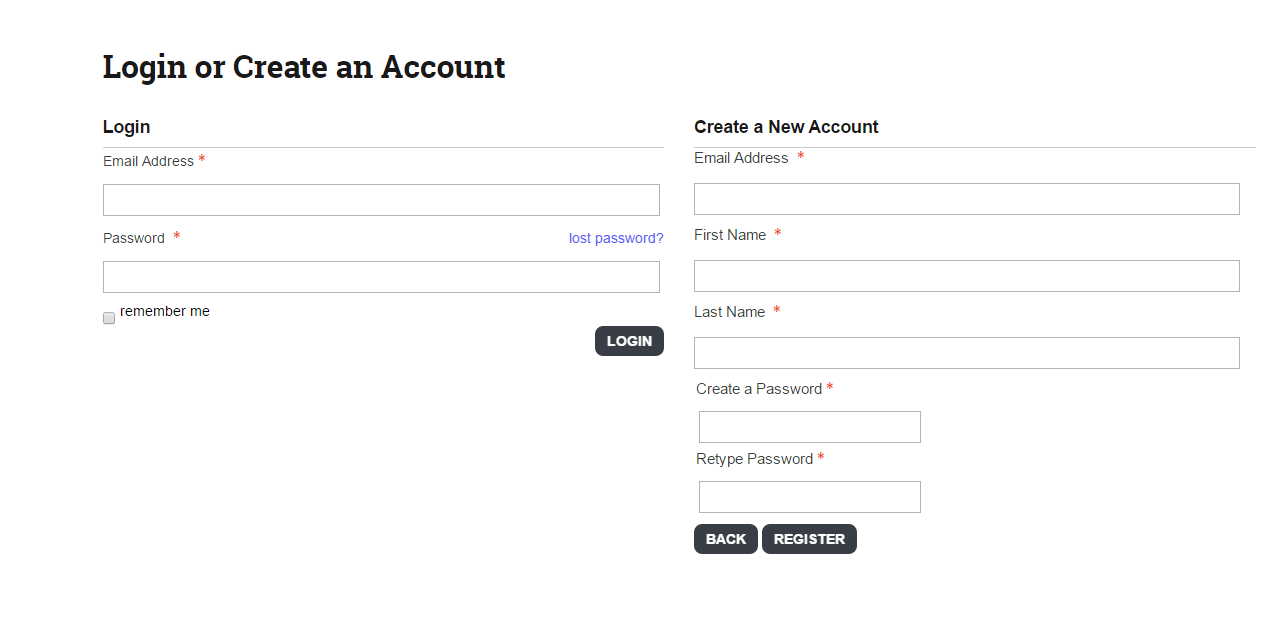Click the Last Name input box

click(x=966, y=352)
